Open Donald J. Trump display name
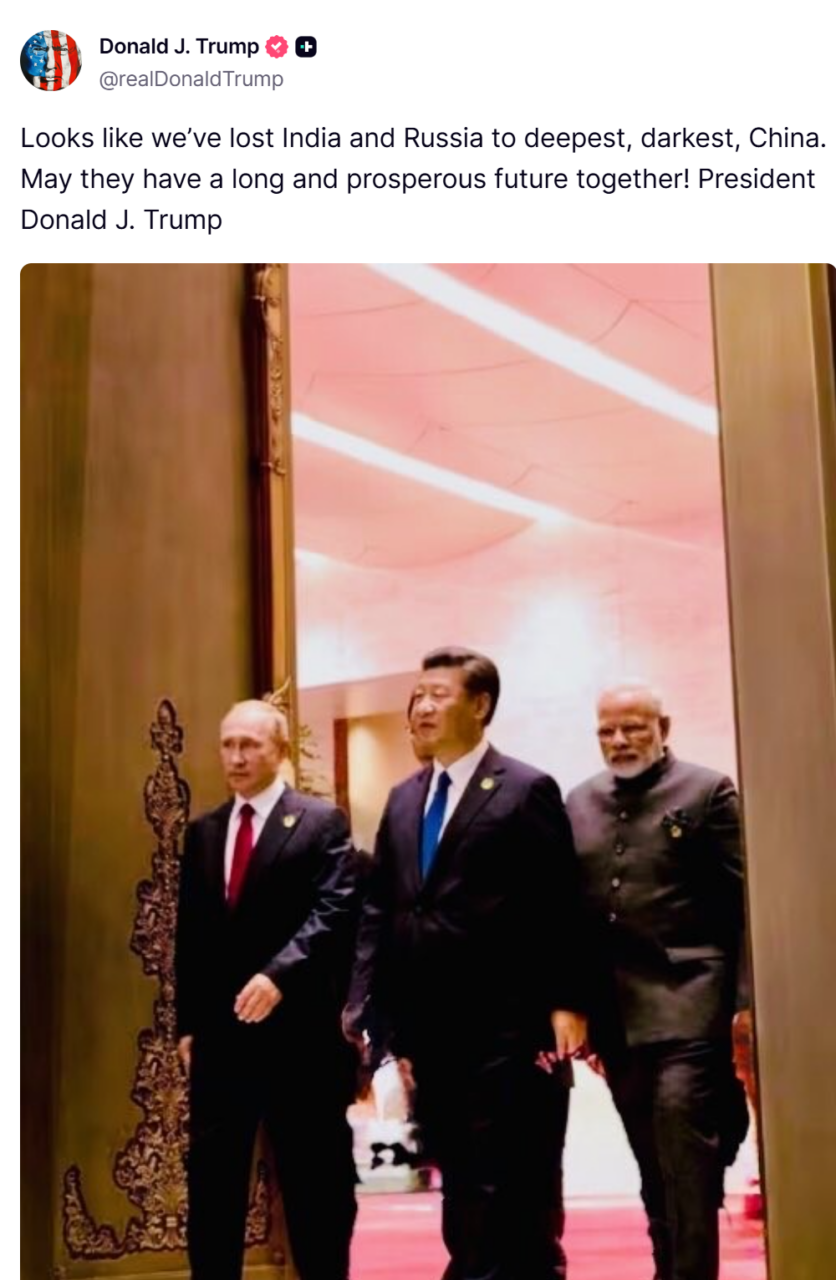This screenshot has height=1280, width=836. click(x=179, y=47)
